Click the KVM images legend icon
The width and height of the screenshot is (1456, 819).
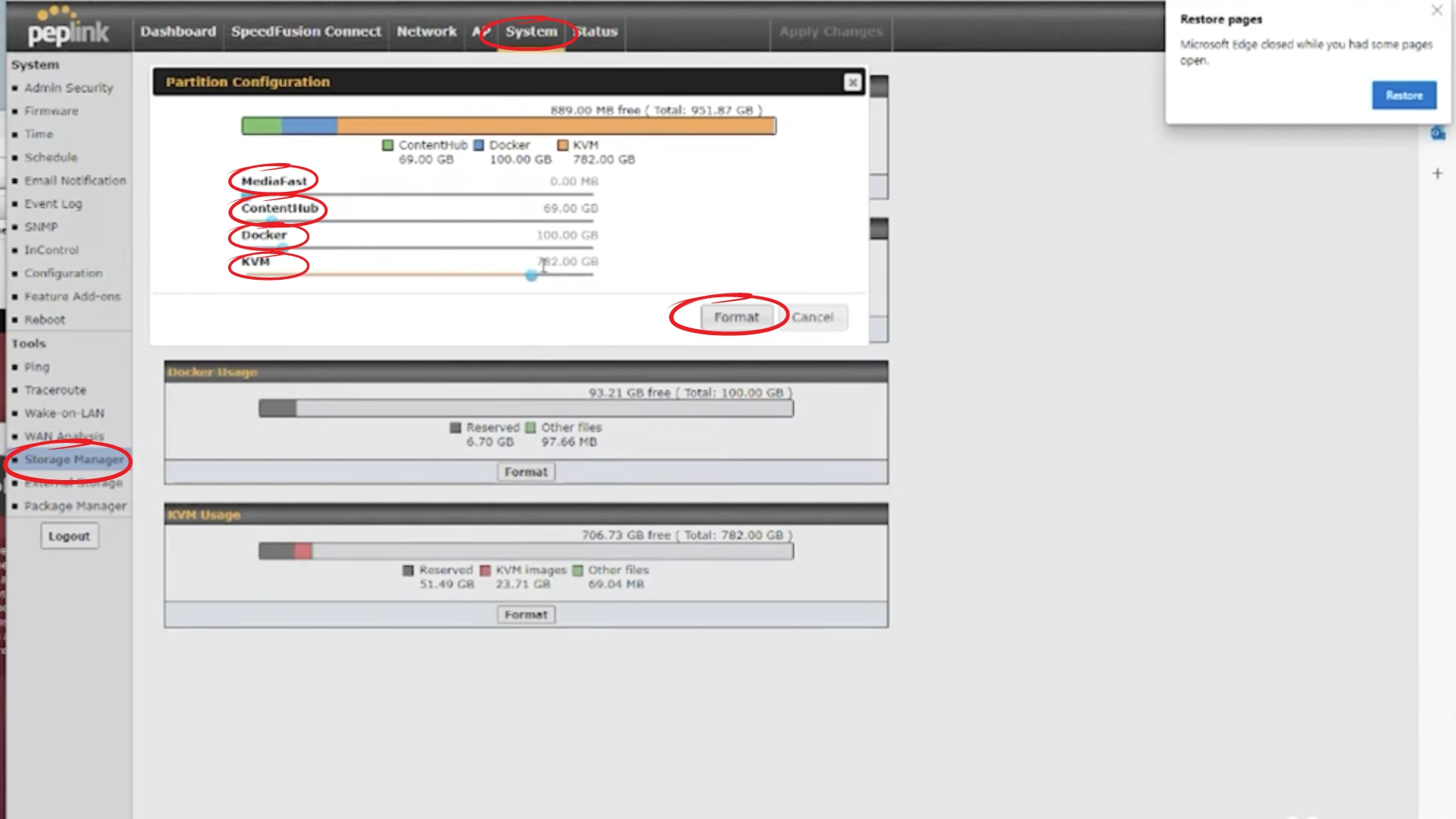point(485,570)
